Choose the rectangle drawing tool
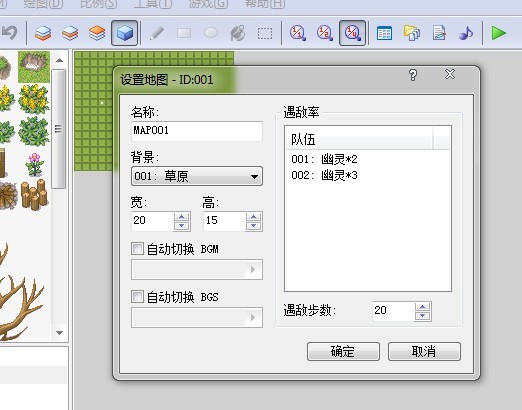Viewport: 522px width, 410px height. click(x=184, y=33)
